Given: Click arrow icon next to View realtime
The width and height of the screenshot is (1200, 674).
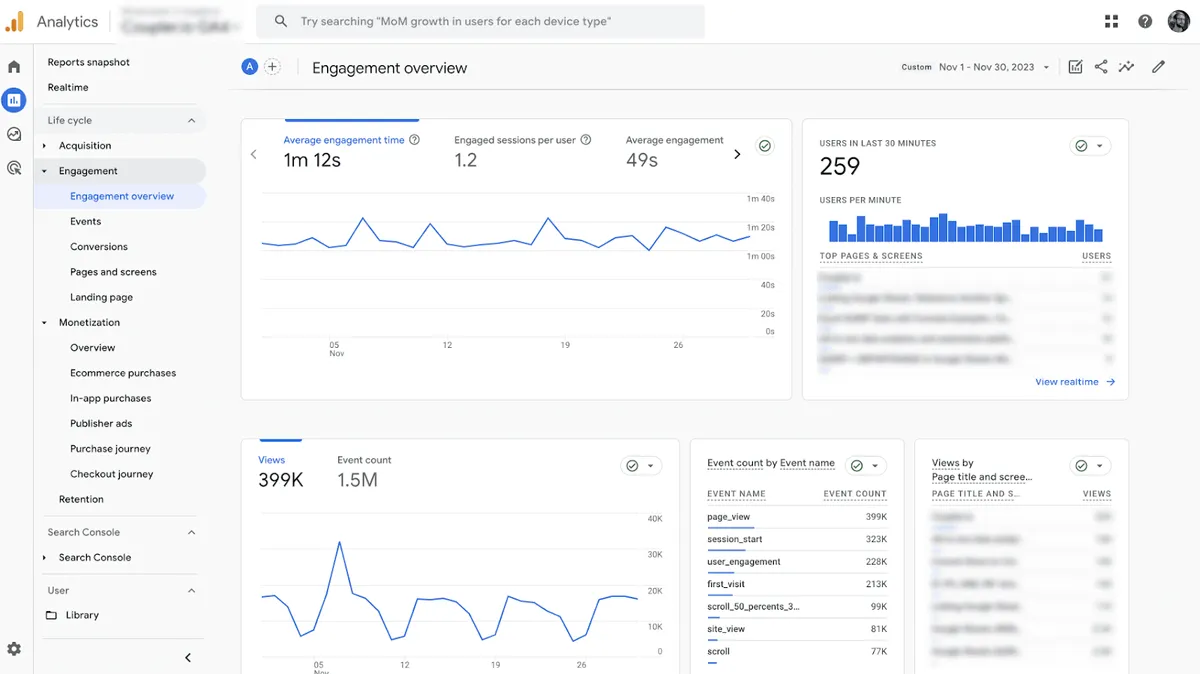Looking at the screenshot, I should tap(1110, 382).
